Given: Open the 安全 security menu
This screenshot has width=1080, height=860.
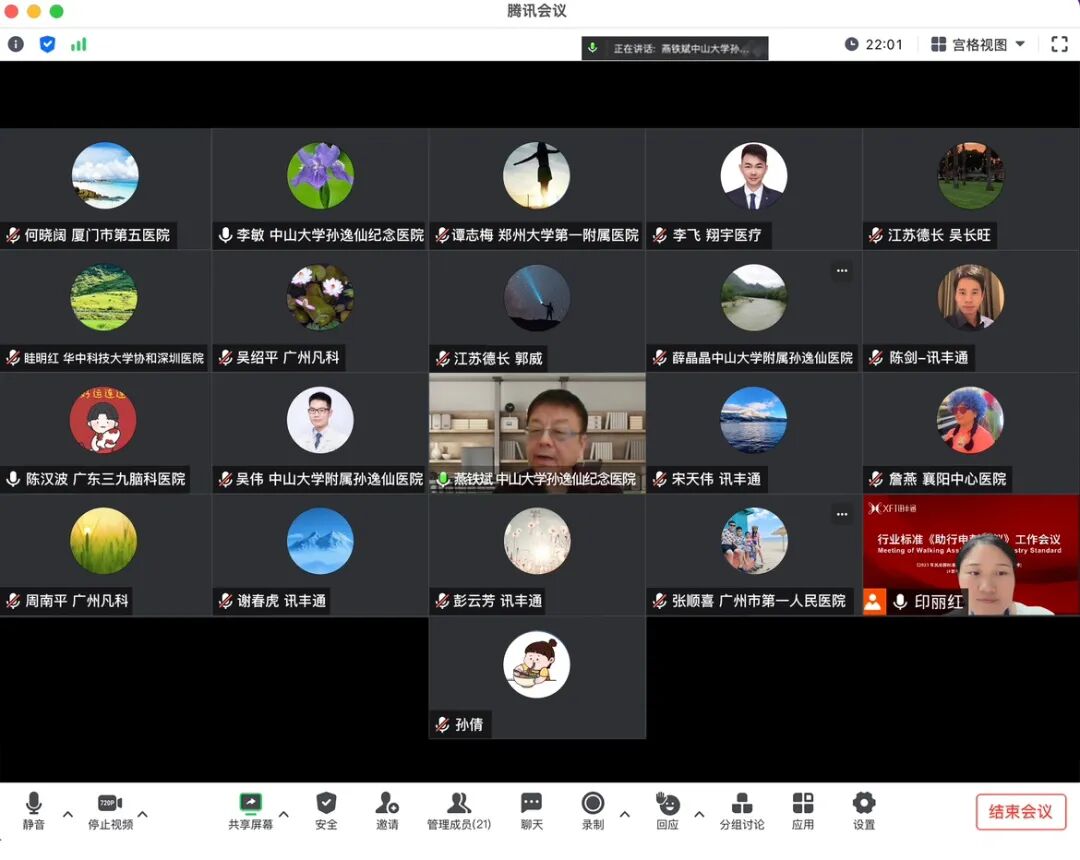Looking at the screenshot, I should (x=326, y=811).
